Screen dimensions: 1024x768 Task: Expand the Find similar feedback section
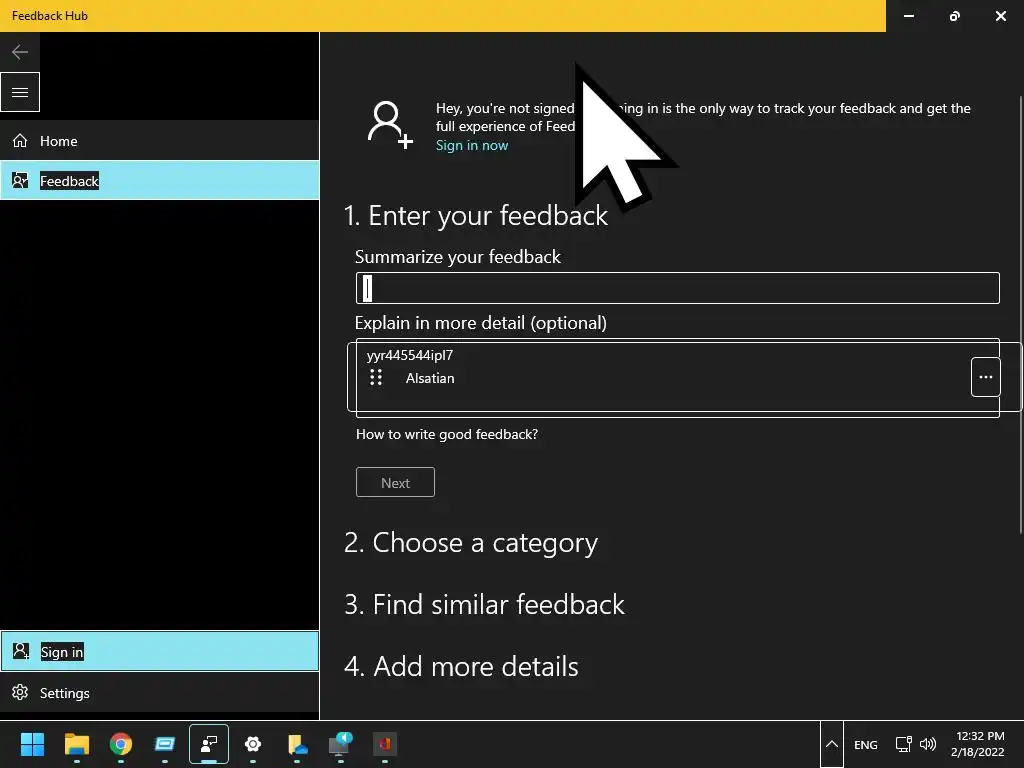click(x=484, y=604)
